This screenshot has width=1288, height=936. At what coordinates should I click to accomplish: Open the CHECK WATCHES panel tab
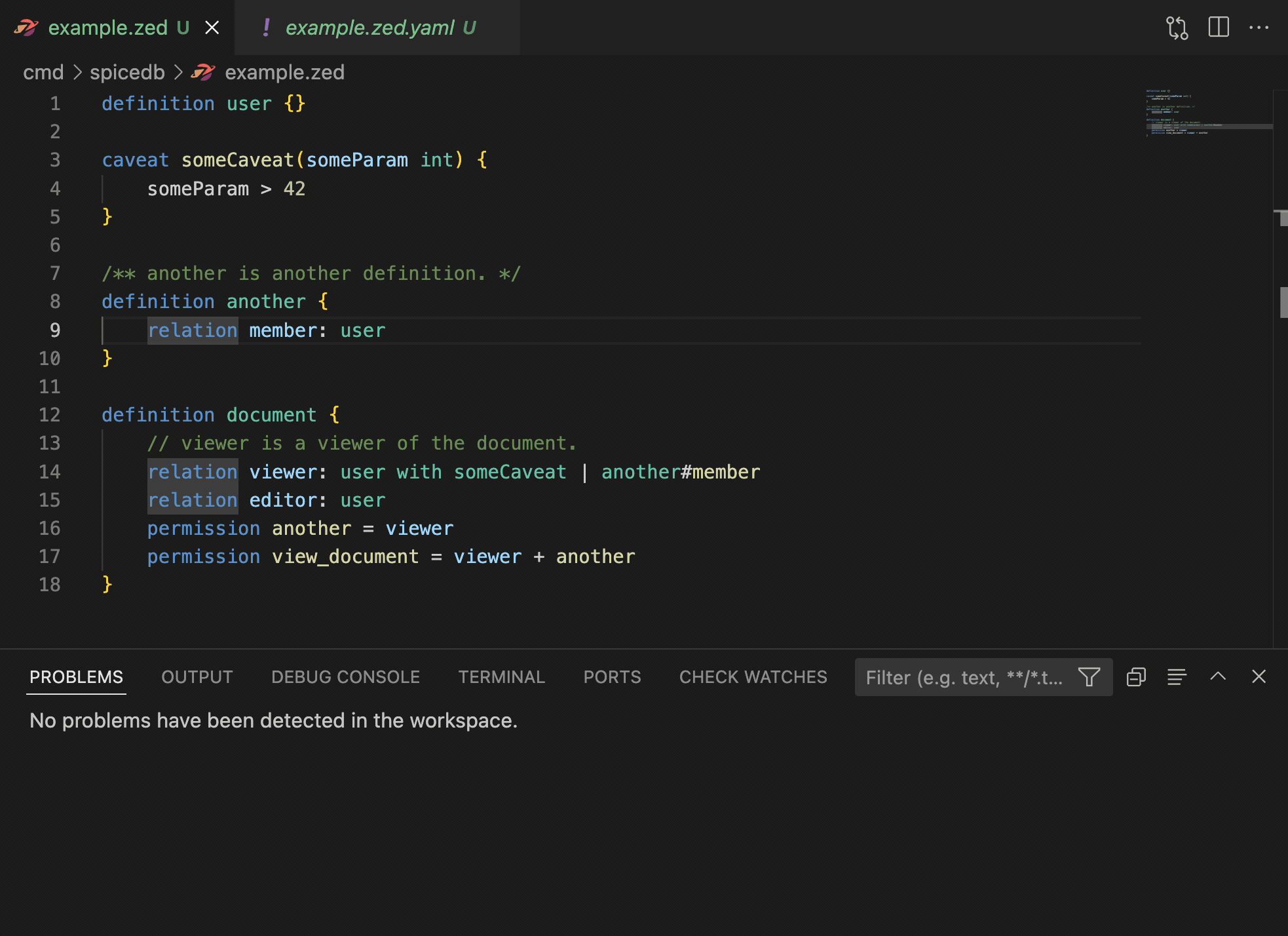(753, 677)
